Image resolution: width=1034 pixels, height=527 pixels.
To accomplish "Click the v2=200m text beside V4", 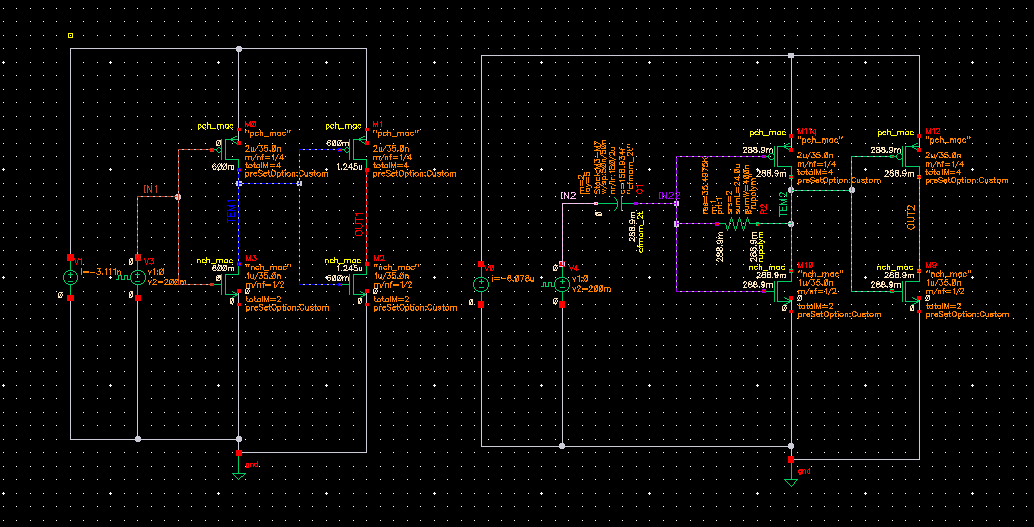I will (590, 290).
